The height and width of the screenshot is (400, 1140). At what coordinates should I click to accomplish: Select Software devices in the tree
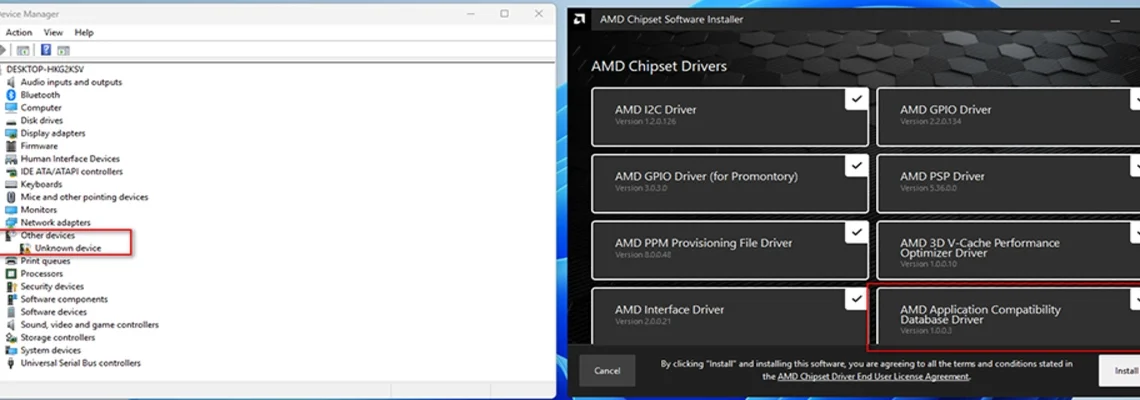point(54,312)
